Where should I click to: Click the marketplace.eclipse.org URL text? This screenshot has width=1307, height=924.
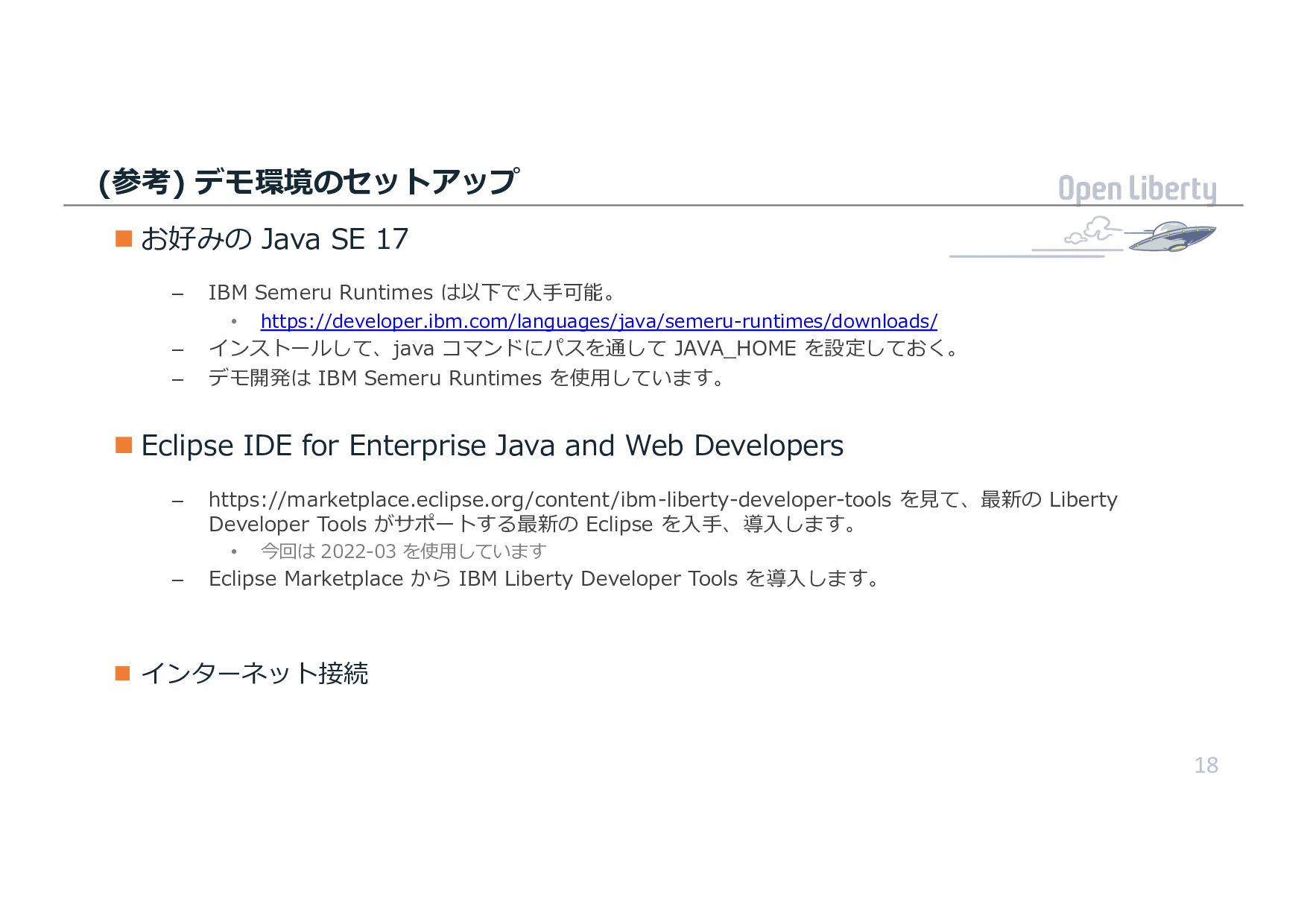(550, 499)
